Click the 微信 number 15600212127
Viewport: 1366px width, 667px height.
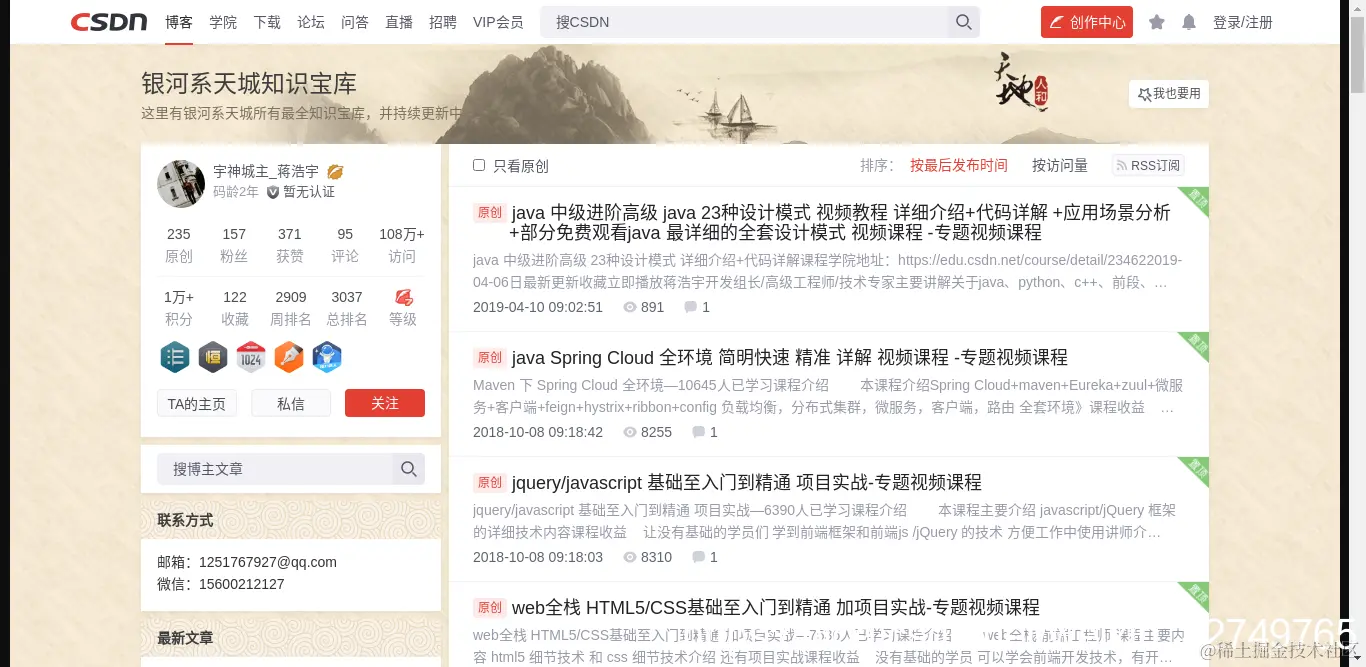242,584
